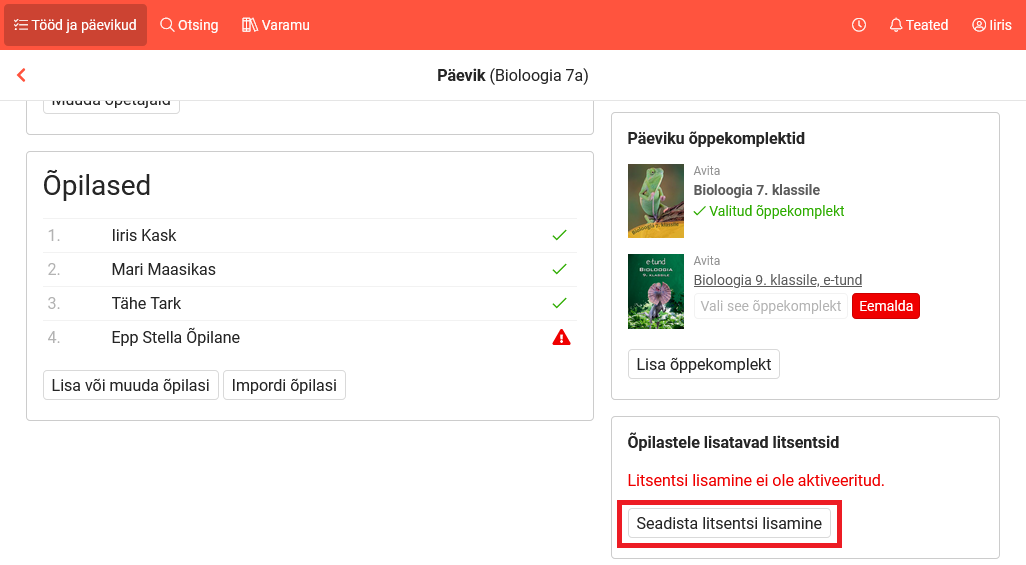Image resolution: width=1026 pixels, height=565 pixels.
Task: Click the Lisa õppekomplekt button
Action: (x=704, y=364)
